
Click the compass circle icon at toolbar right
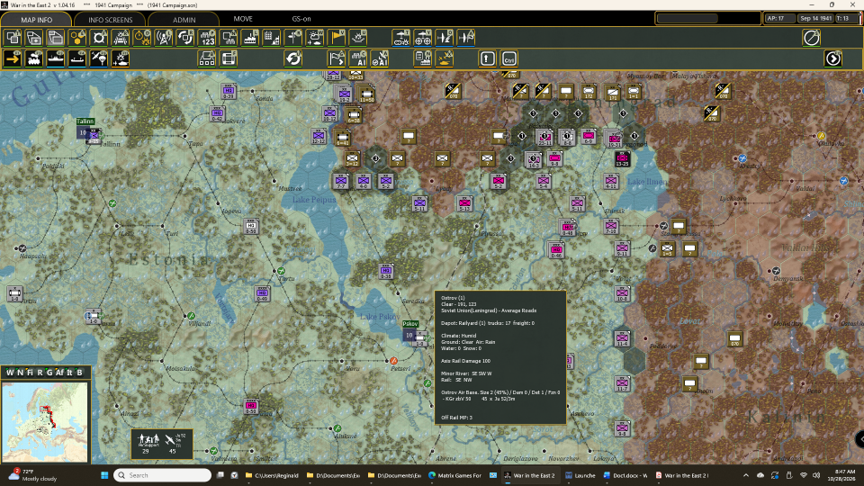[812, 37]
